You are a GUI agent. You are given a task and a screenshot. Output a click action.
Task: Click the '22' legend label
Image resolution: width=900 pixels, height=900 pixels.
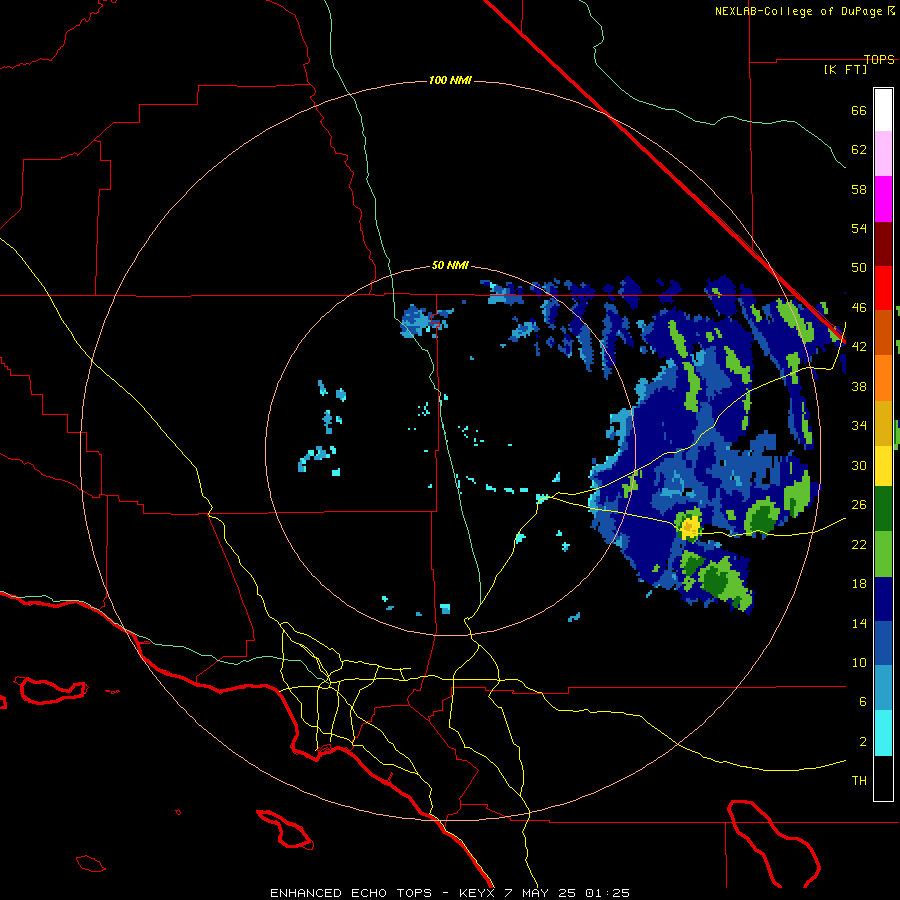click(x=859, y=544)
